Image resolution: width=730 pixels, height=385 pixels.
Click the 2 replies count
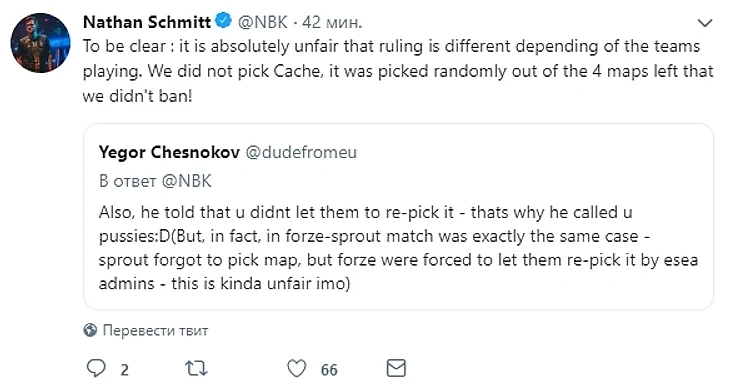pyautogui.click(x=124, y=370)
